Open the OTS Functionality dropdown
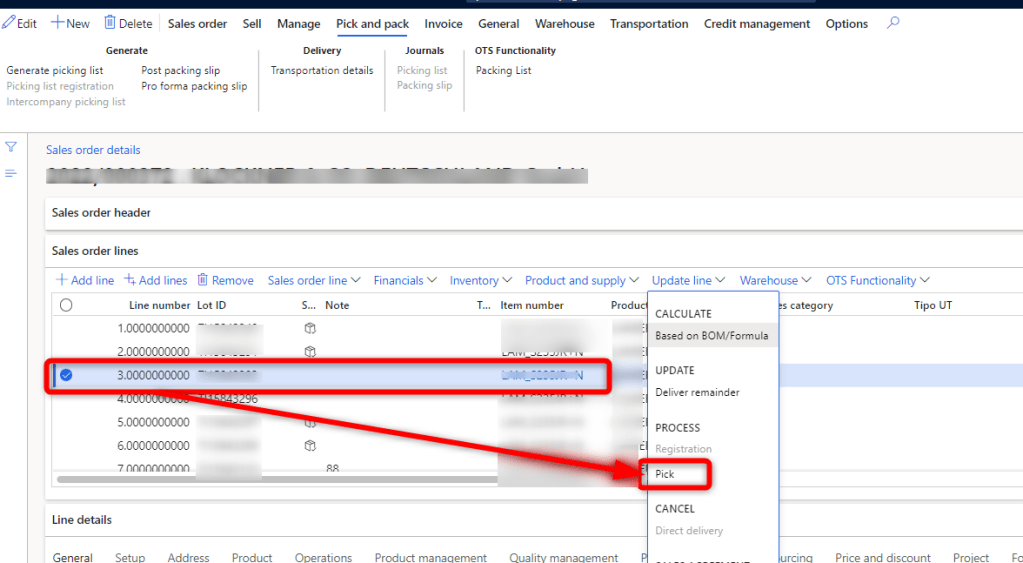 coord(877,281)
